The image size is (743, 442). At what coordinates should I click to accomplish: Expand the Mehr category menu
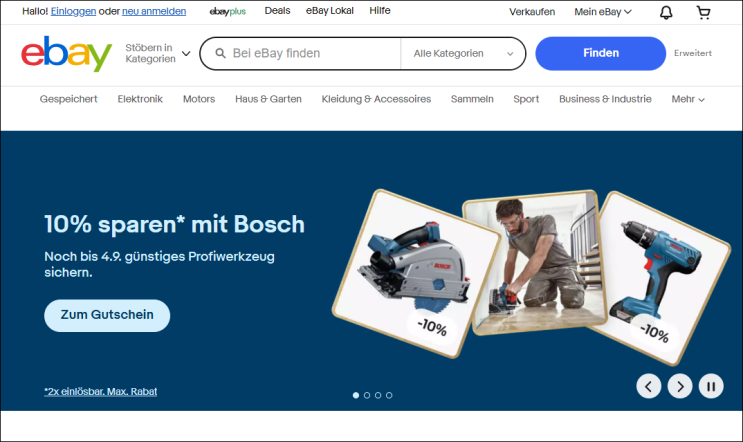coord(688,99)
